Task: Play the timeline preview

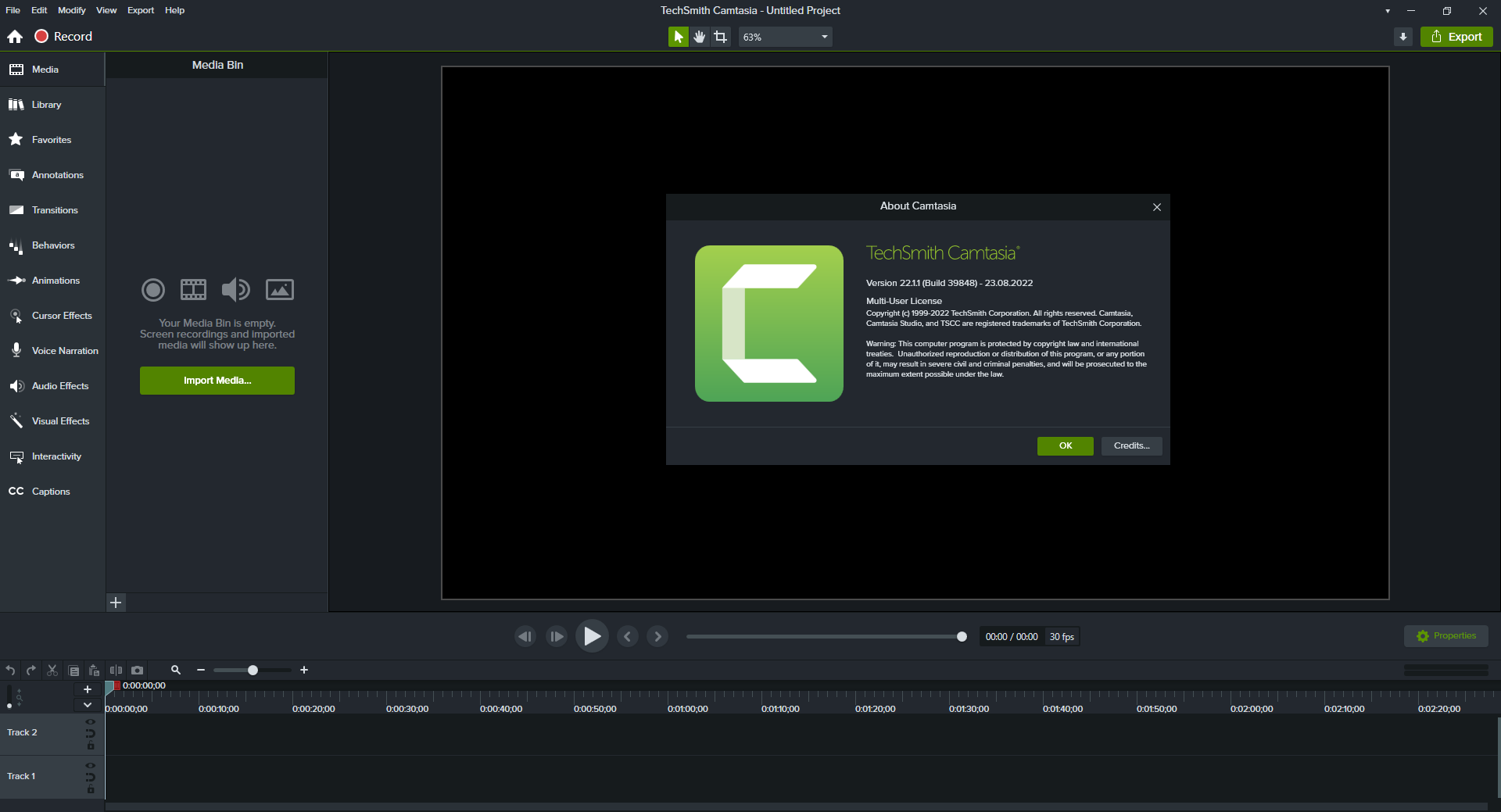Action: [x=592, y=636]
